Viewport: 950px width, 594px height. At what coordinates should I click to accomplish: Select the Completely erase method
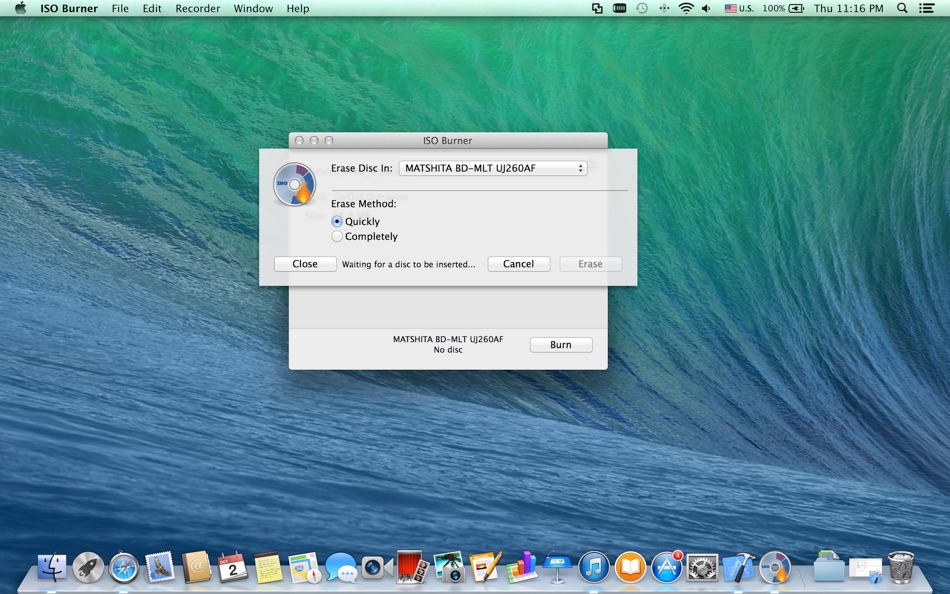click(337, 236)
